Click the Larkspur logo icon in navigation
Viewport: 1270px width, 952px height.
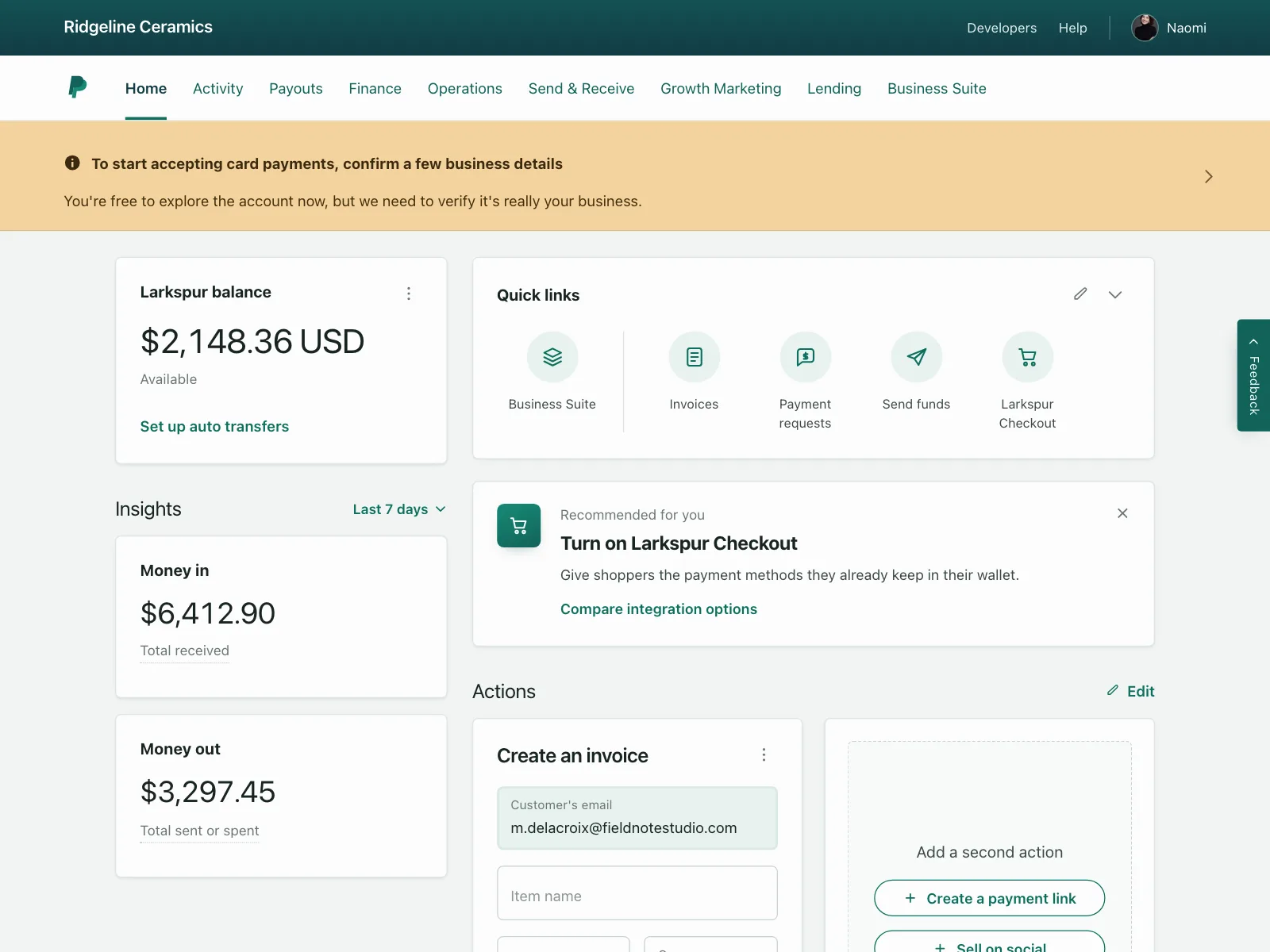pyautogui.click(x=77, y=87)
